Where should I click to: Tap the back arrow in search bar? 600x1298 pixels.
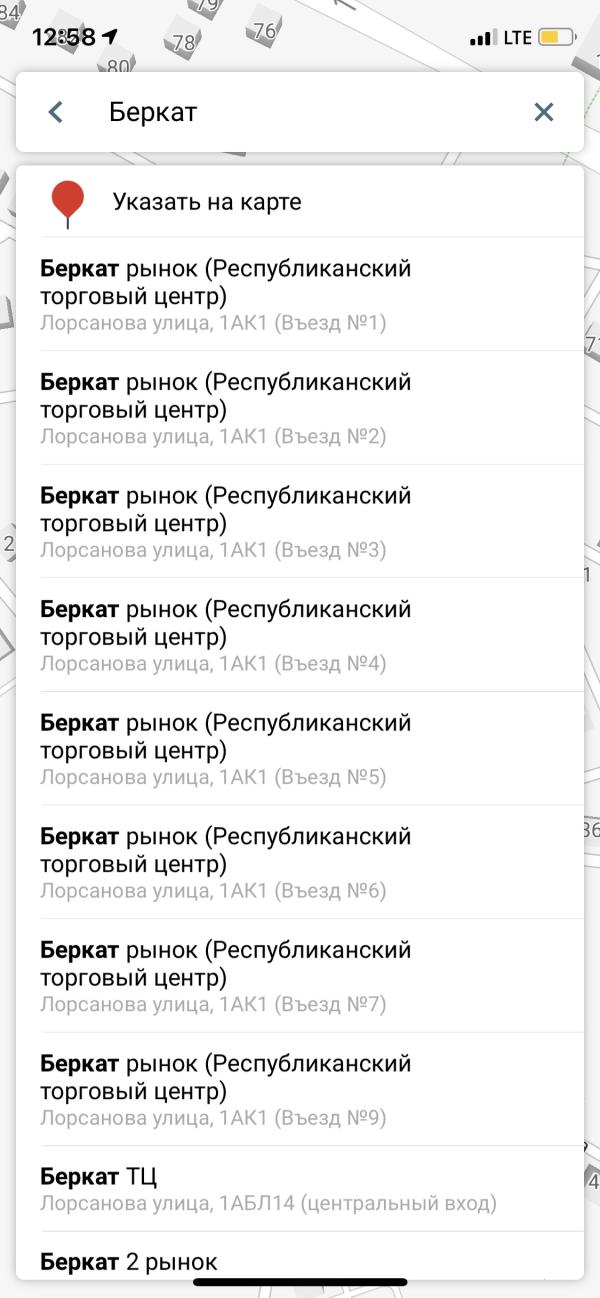click(x=56, y=112)
